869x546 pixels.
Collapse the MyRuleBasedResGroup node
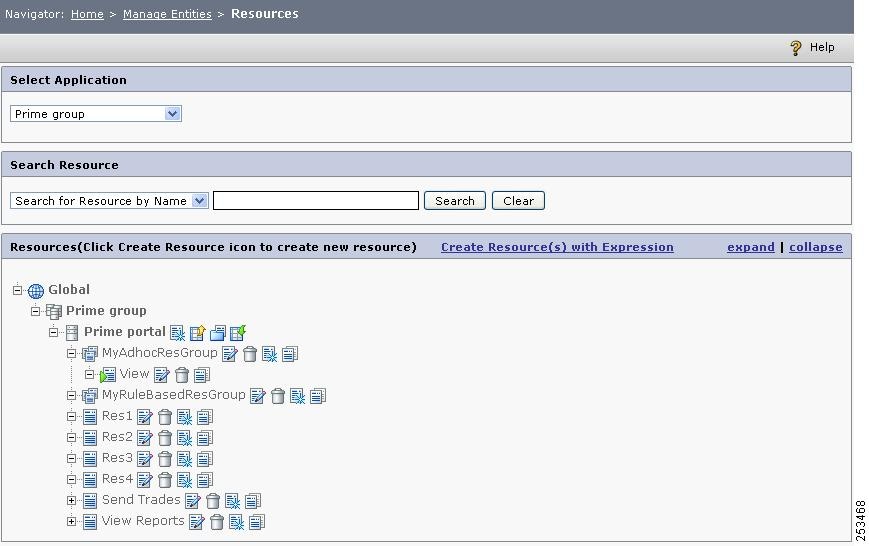71,395
